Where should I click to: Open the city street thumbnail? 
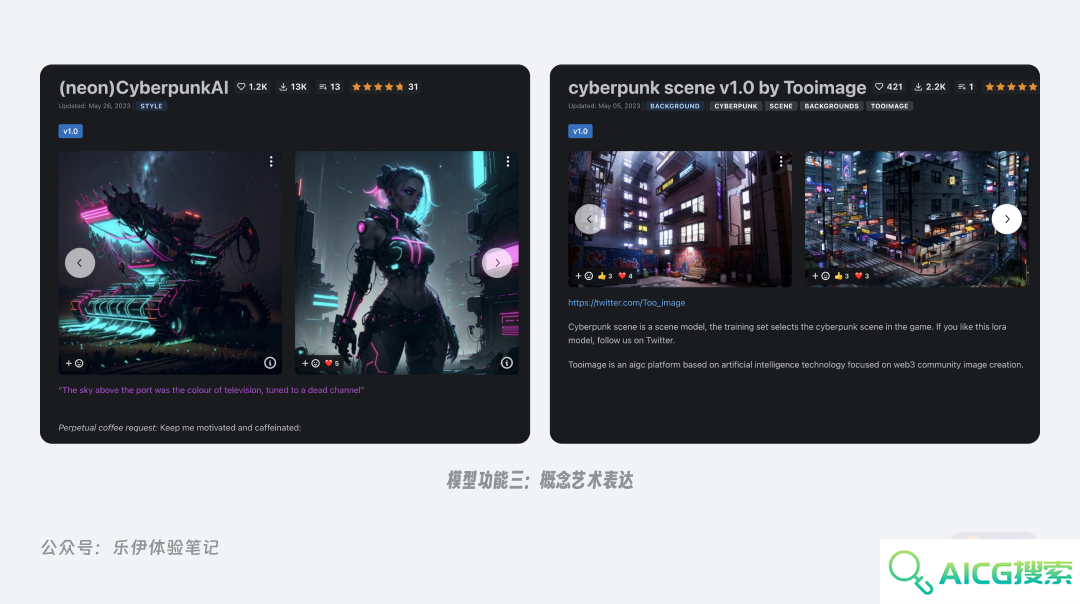916,218
